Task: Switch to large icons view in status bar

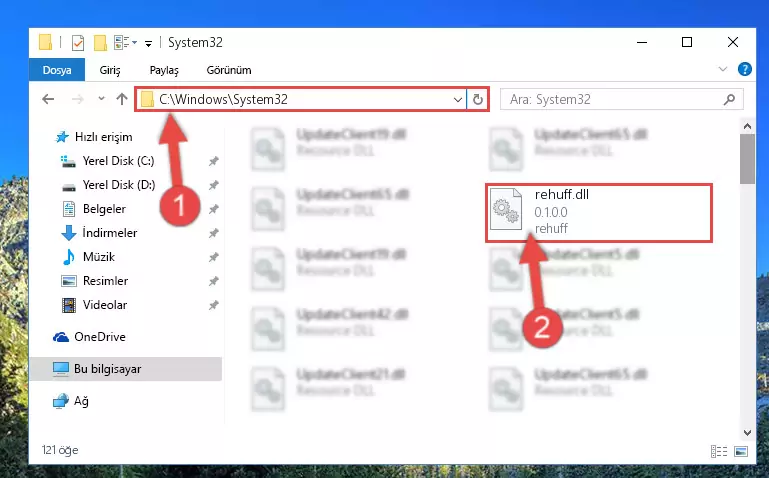Action: tap(741, 451)
